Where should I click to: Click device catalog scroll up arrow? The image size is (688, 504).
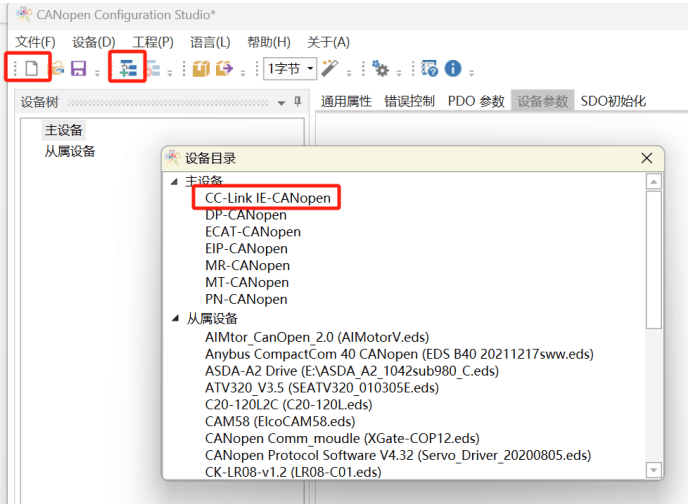654,182
